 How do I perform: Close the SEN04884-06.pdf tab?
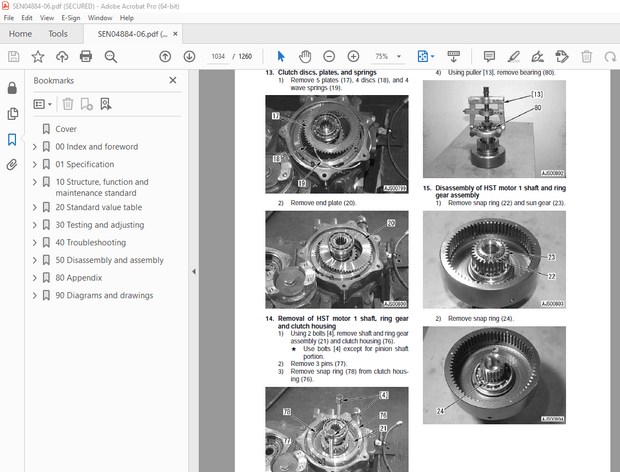click(x=175, y=34)
